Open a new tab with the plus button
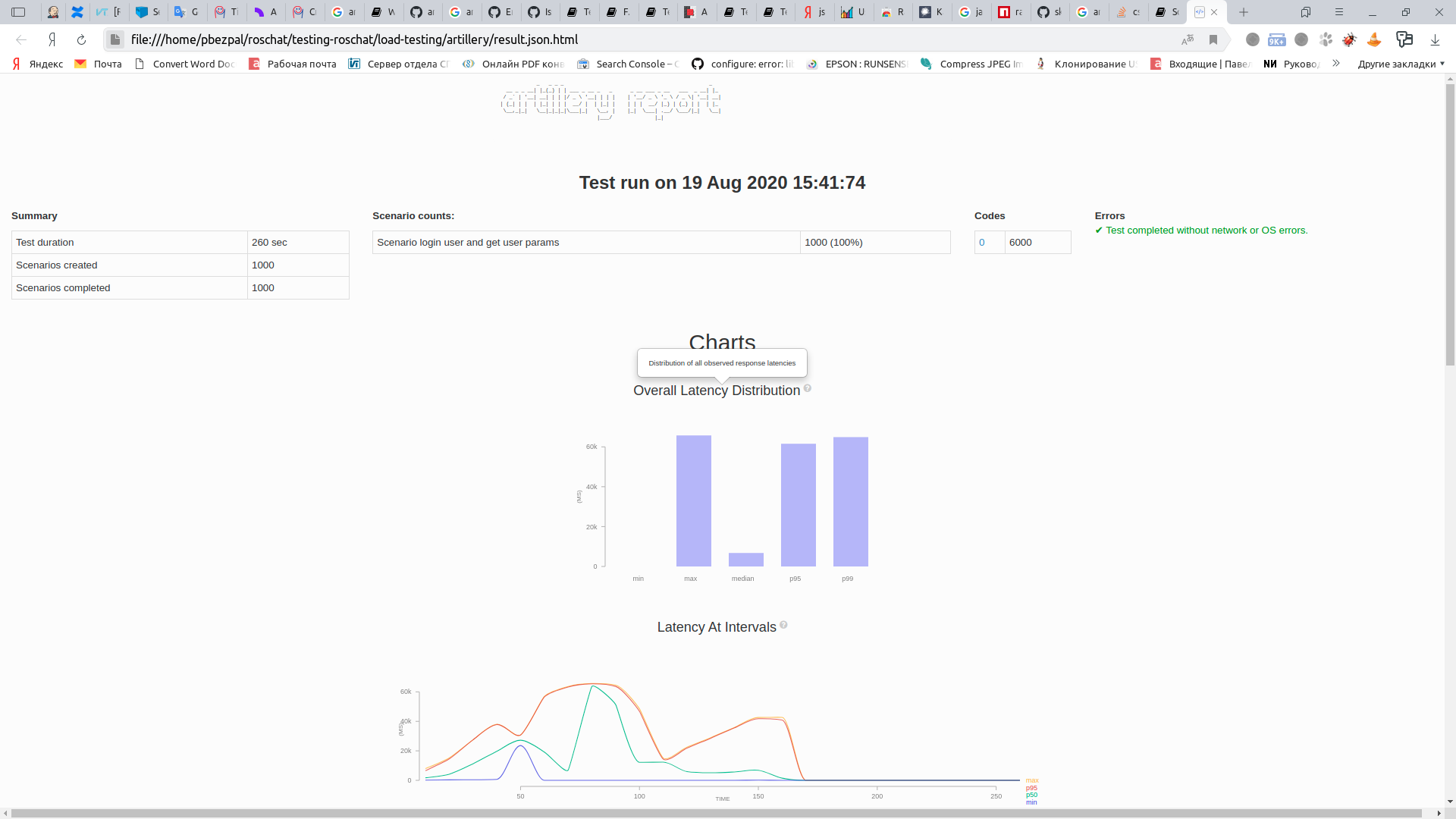Screen dimensions: 1456x819 coord(1244,12)
